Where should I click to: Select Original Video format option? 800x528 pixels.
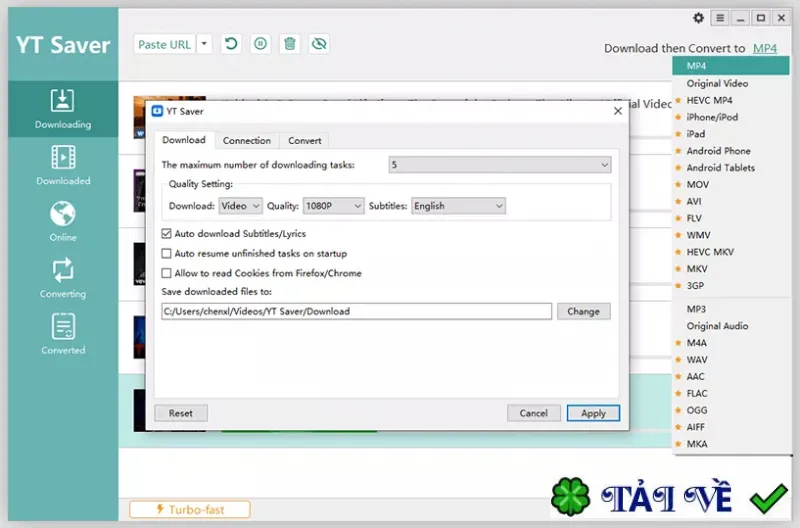click(x=731, y=83)
